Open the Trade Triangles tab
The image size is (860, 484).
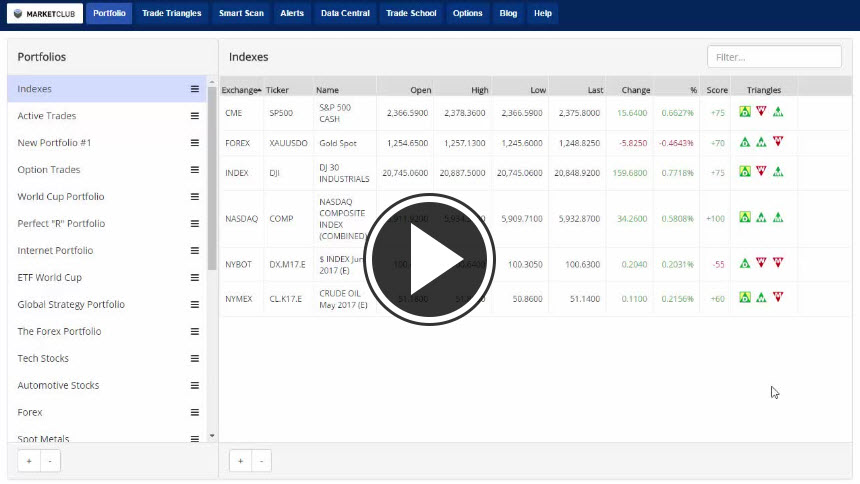point(171,14)
